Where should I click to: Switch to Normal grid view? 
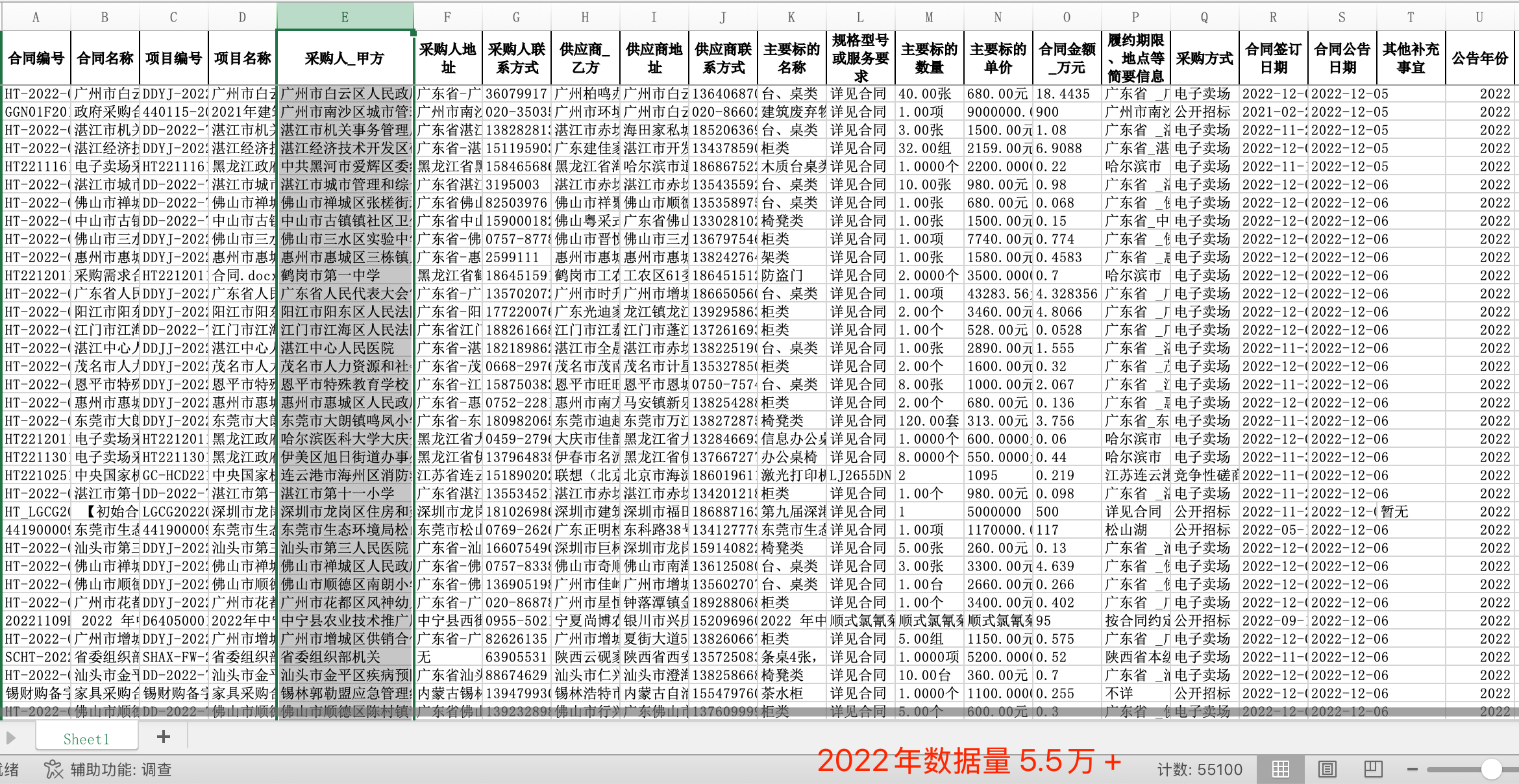[x=1280, y=770]
